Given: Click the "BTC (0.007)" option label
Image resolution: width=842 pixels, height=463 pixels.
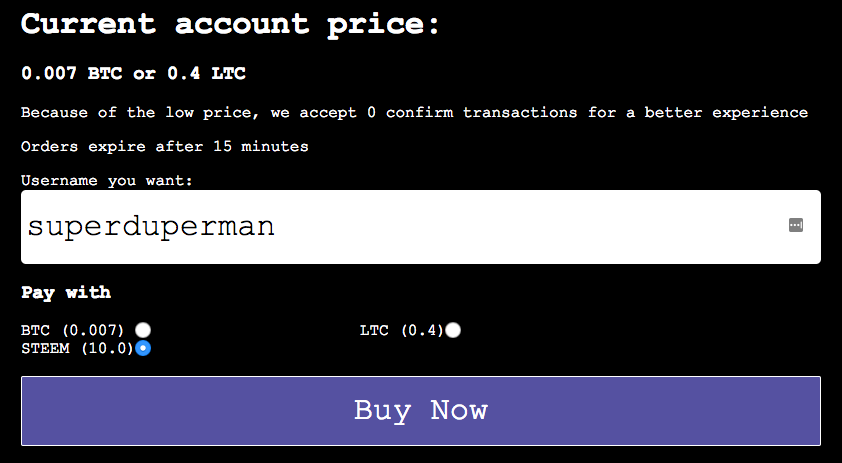Looking at the screenshot, I should [x=72, y=330].
